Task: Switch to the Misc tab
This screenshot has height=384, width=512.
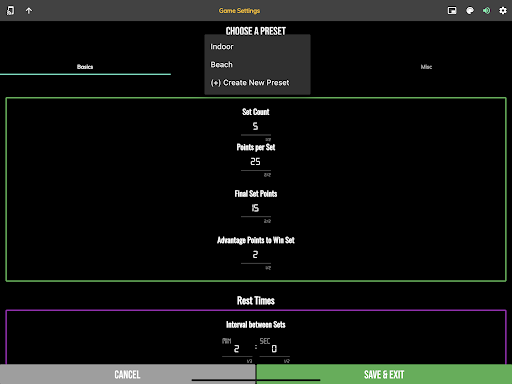Action: click(426, 67)
